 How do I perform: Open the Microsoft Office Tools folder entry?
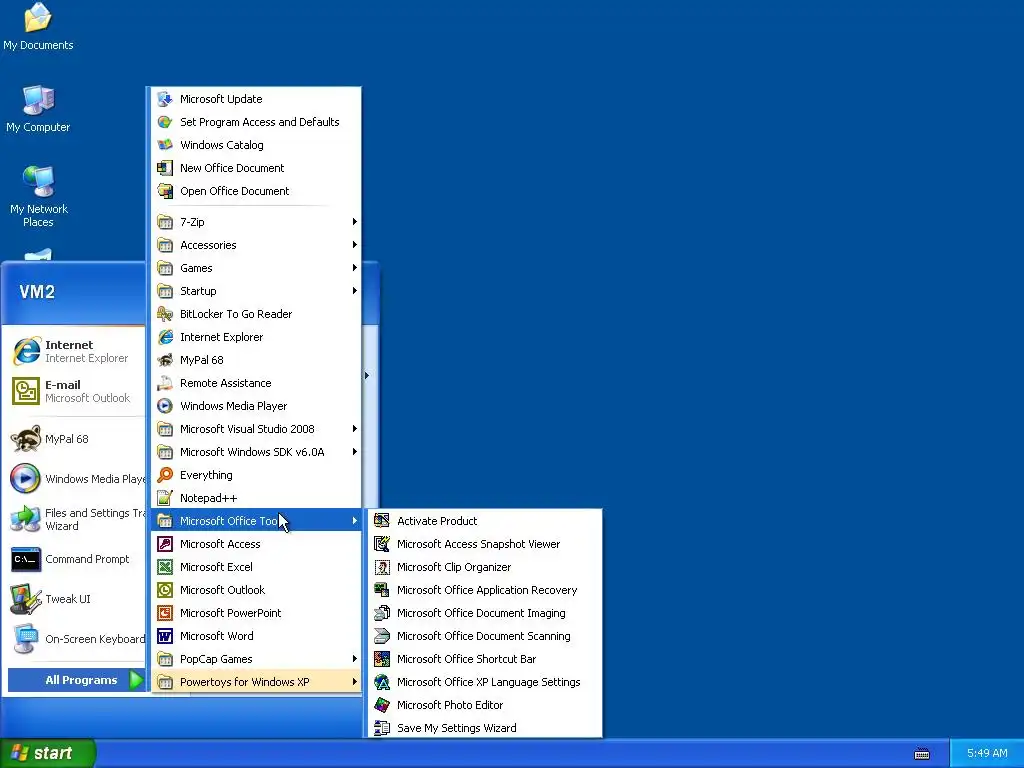click(x=257, y=520)
